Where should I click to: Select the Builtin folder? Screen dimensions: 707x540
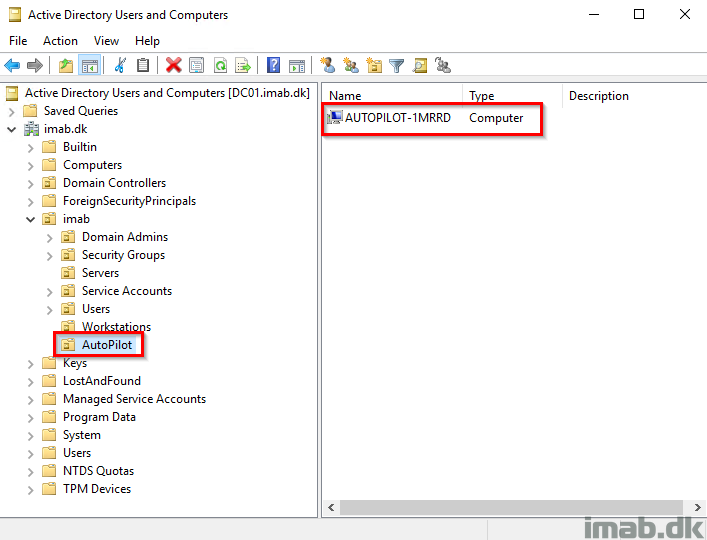click(x=79, y=147)
